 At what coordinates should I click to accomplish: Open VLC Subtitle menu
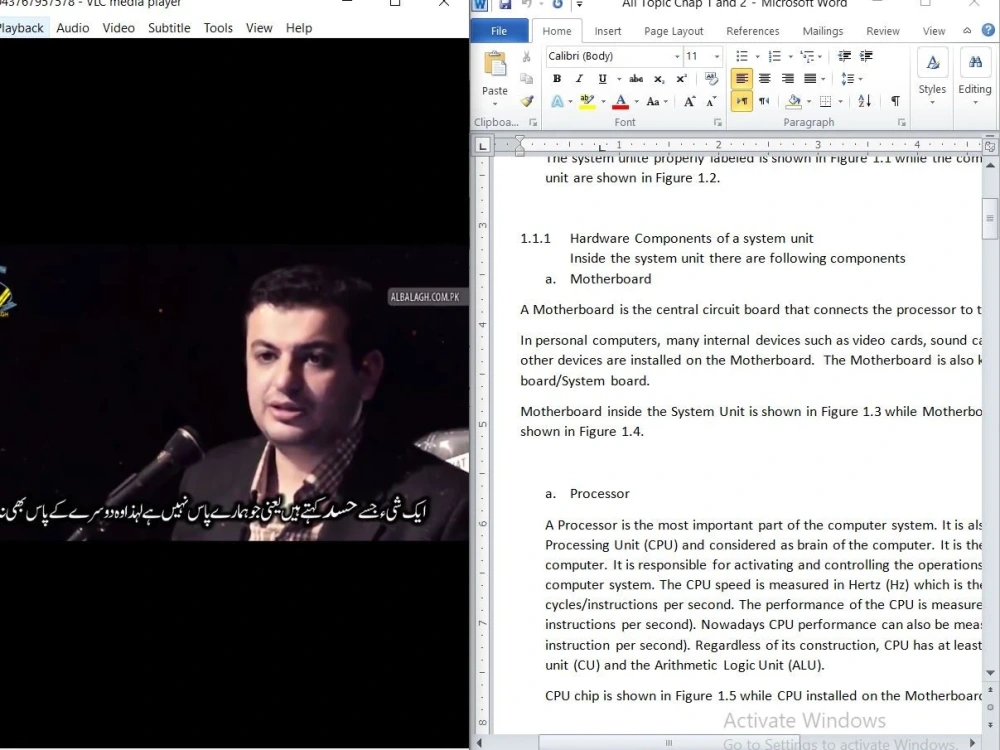click(169, 28)
